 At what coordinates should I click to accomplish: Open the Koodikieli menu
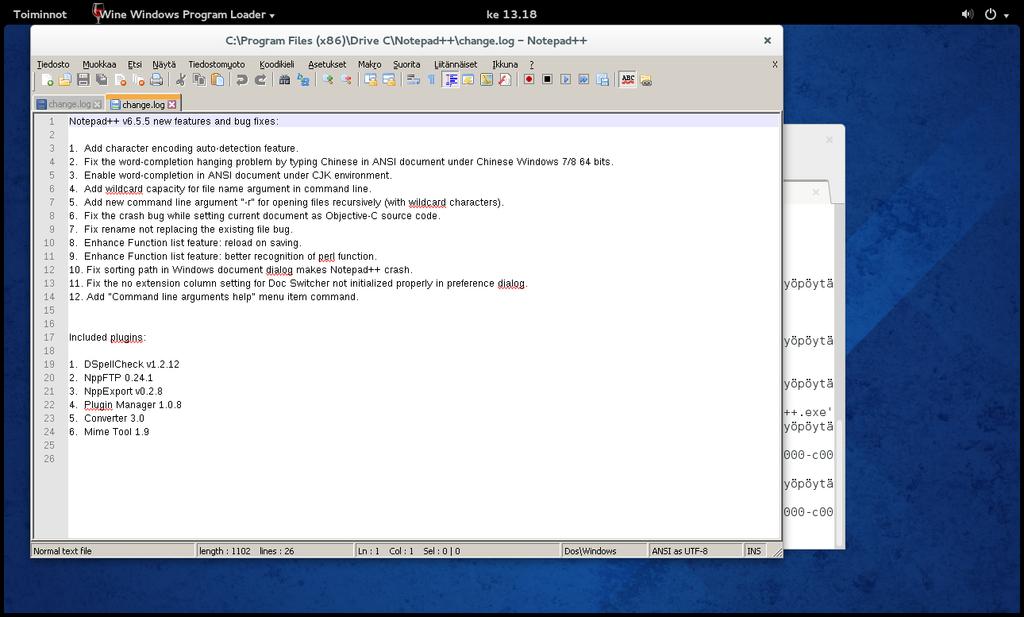click(x=277, y=64)
